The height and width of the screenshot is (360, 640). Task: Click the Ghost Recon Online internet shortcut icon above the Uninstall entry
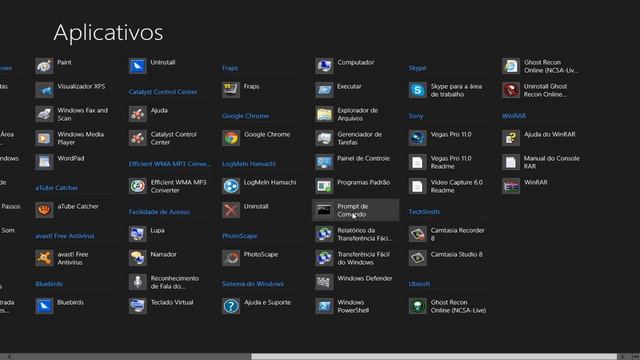(x=511, y=66)
